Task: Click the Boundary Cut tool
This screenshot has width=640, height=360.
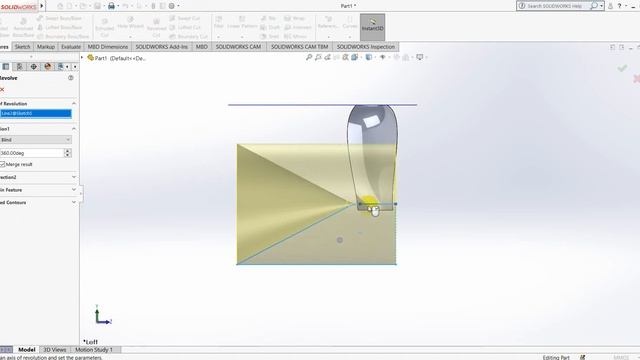Action: (x=188, y=36)
